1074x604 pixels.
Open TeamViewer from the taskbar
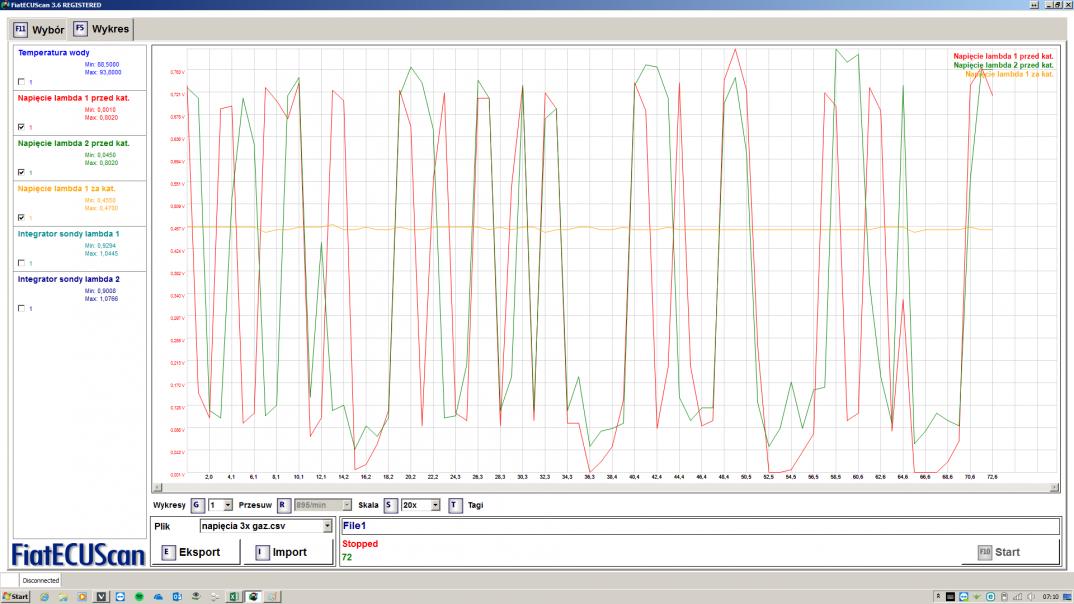coord(120,596)
